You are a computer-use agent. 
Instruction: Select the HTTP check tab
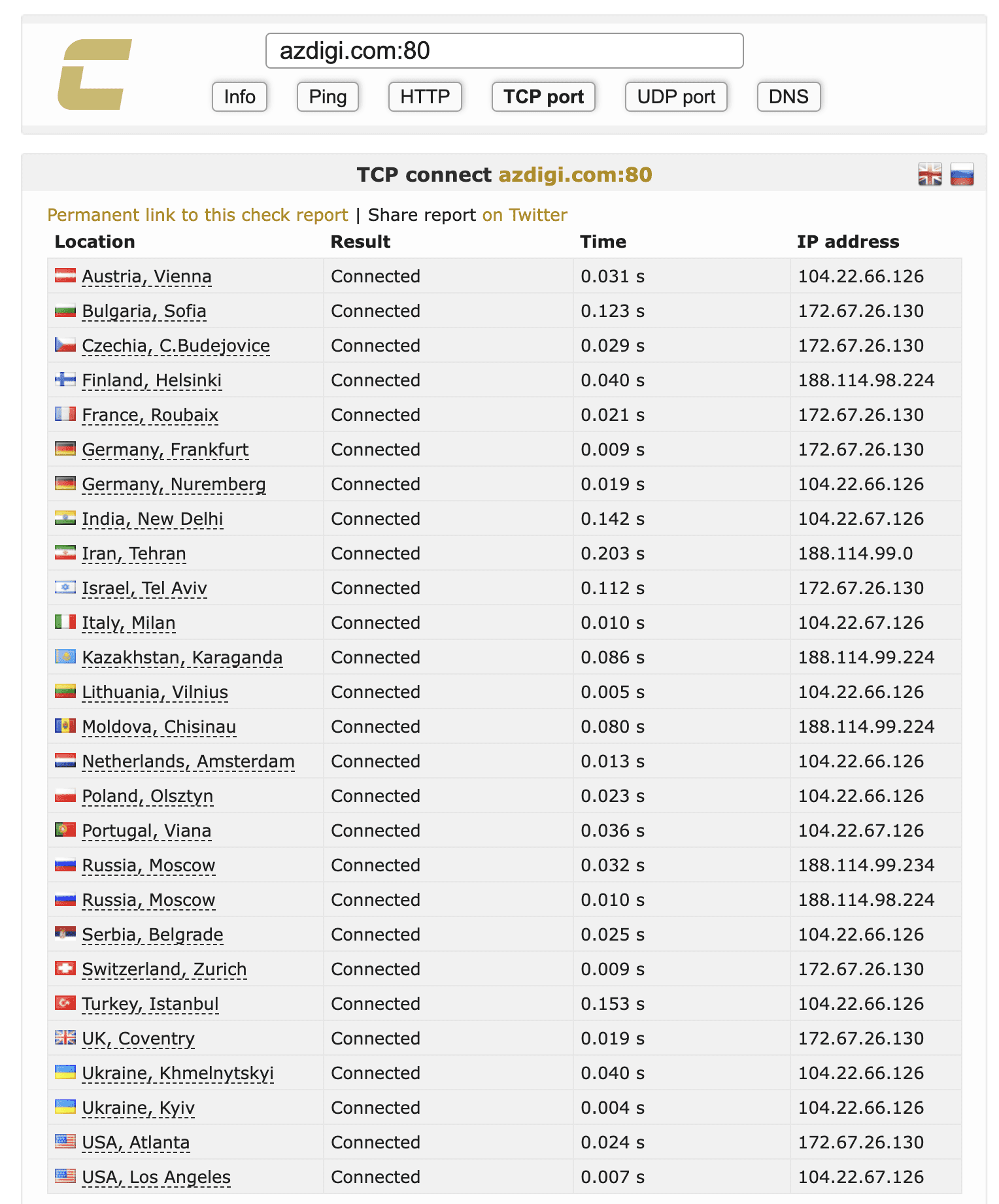point(425,97)
